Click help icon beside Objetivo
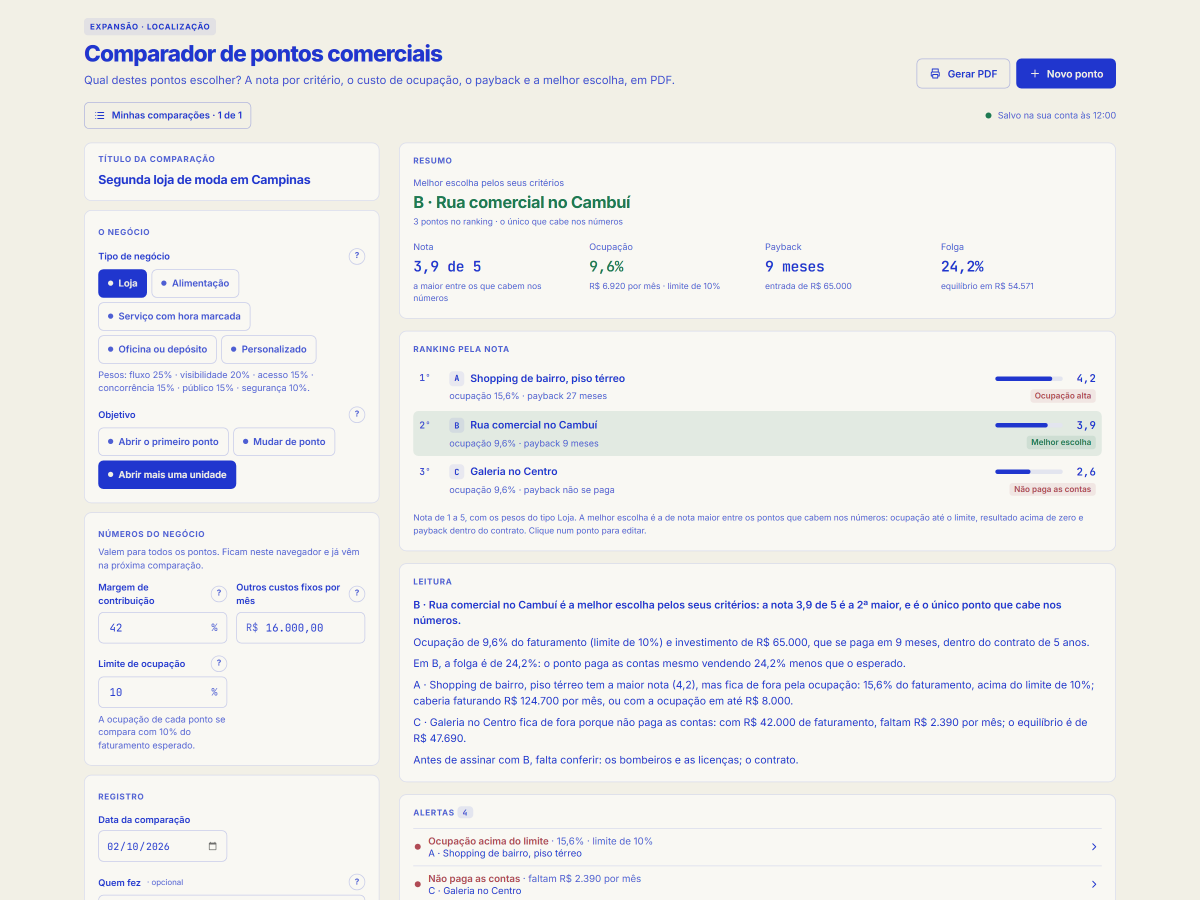 (357, 414)
